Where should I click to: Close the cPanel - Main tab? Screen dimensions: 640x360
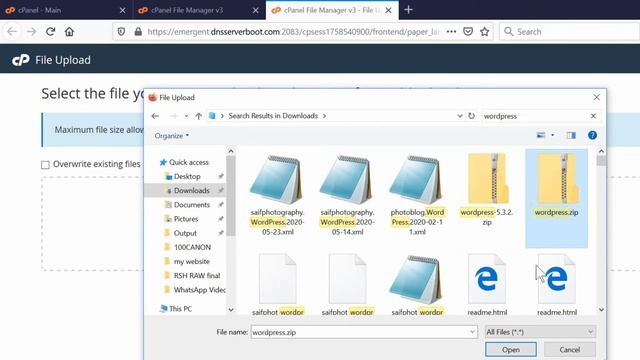[122, 10]
